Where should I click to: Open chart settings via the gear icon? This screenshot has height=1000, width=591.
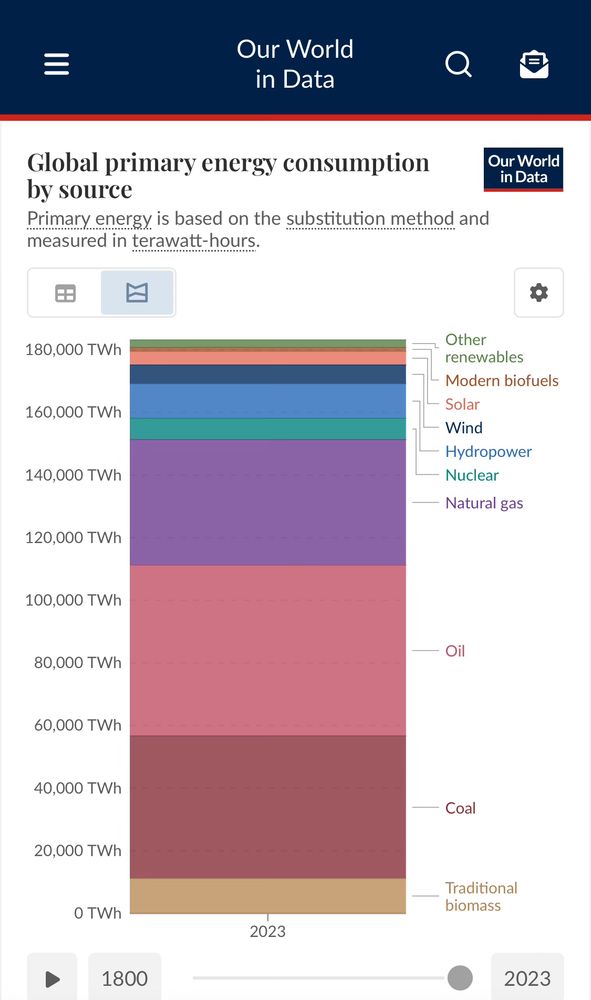coord(538,292)
